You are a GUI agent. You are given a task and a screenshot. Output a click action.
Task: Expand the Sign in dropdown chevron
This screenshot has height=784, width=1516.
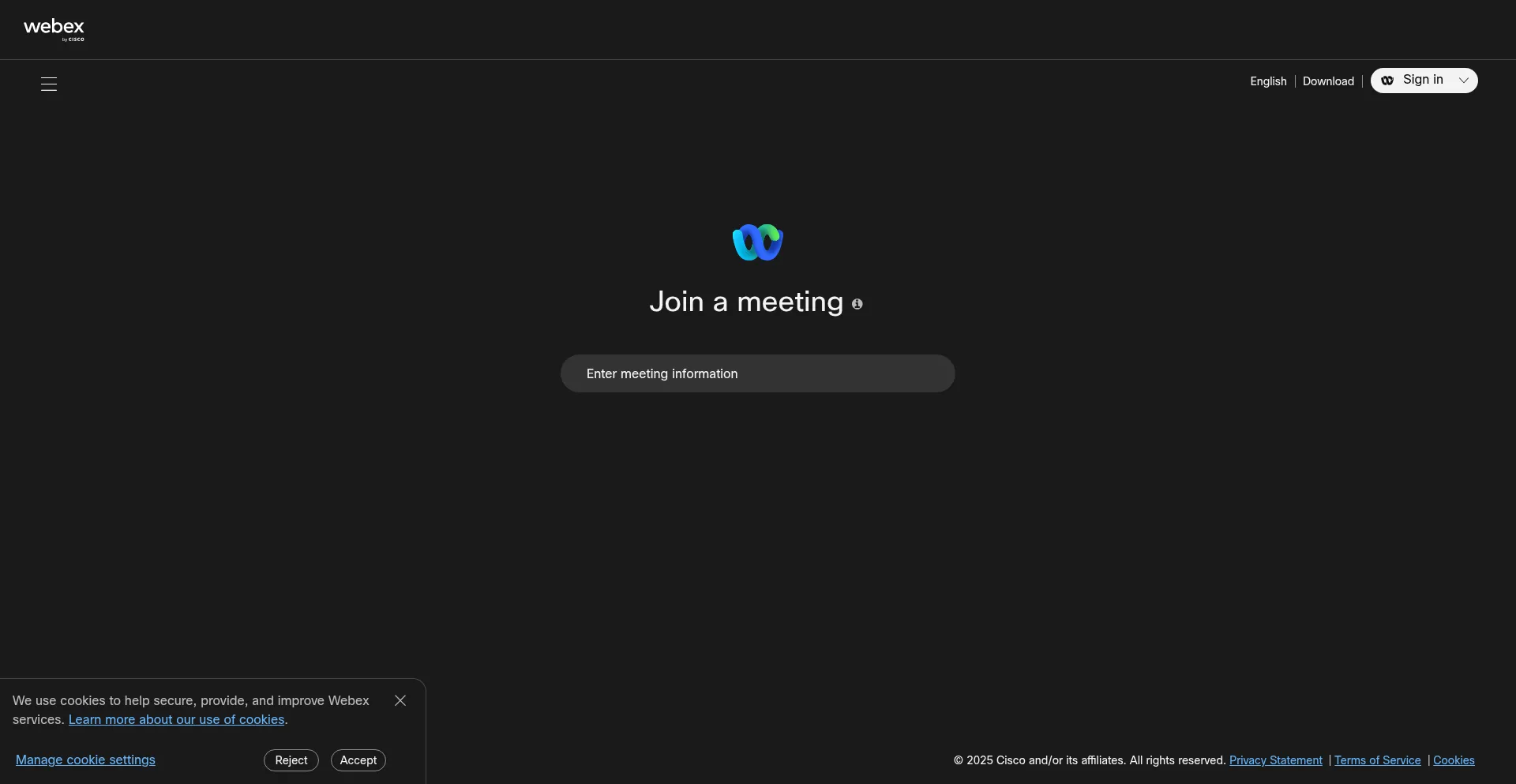click(1463, 81)
